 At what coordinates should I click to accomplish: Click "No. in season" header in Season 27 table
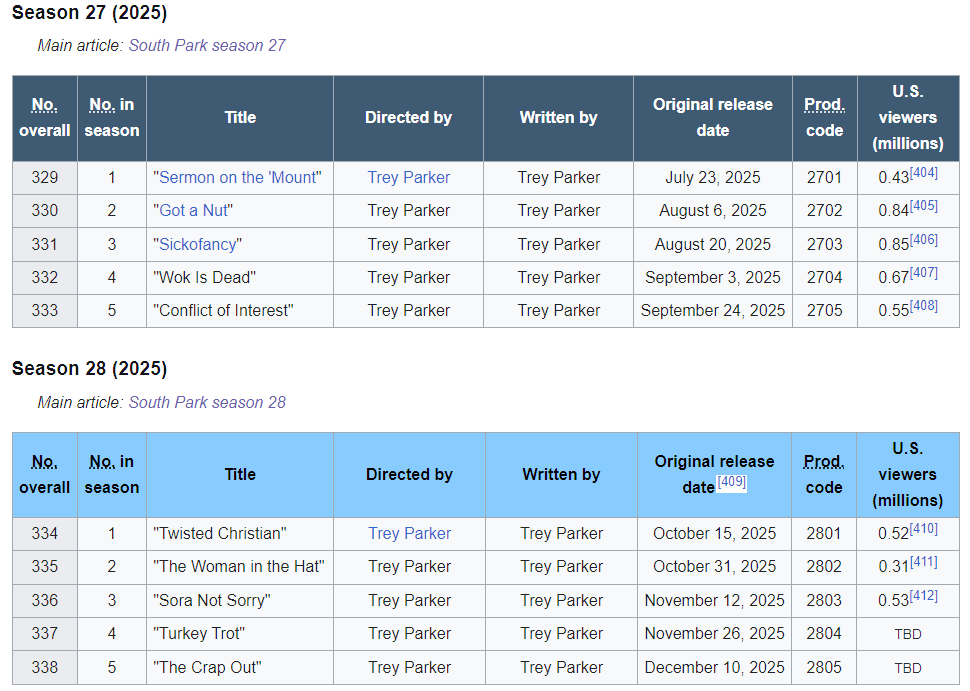[112, 118]
